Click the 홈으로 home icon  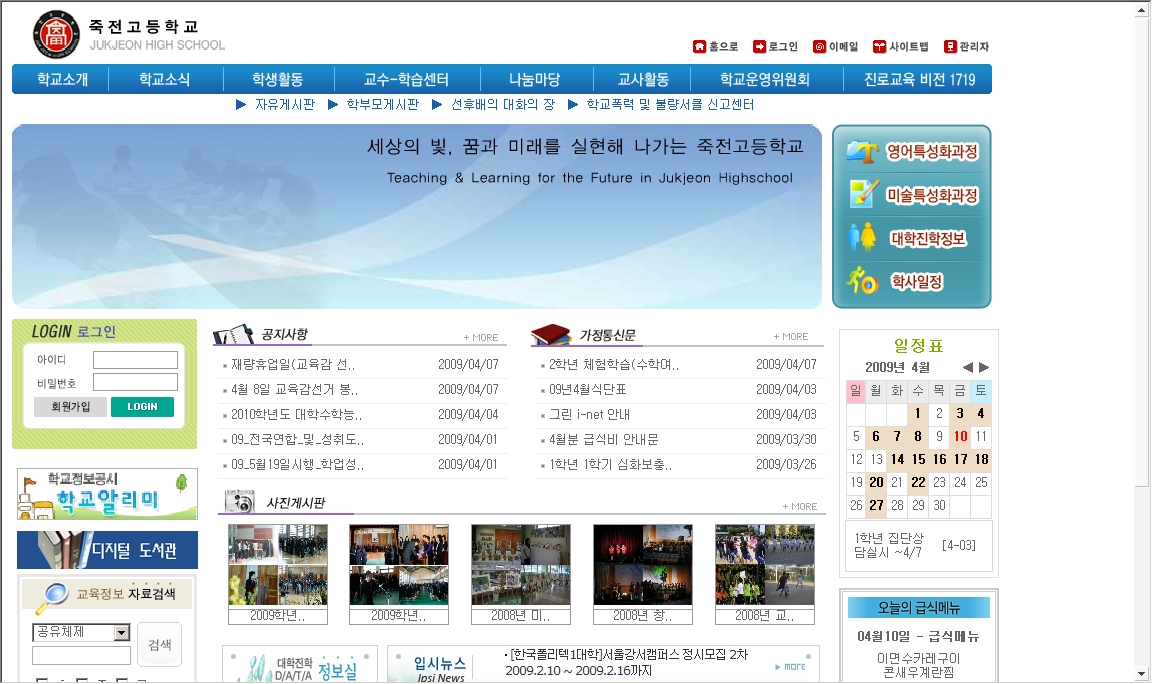(699, 46)
